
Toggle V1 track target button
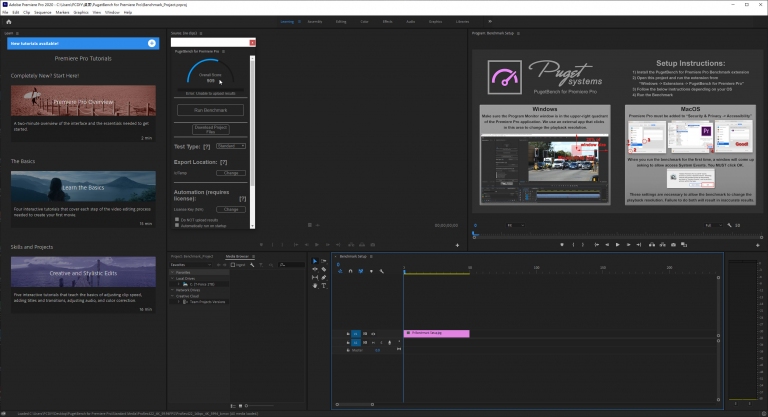point(356,334)
